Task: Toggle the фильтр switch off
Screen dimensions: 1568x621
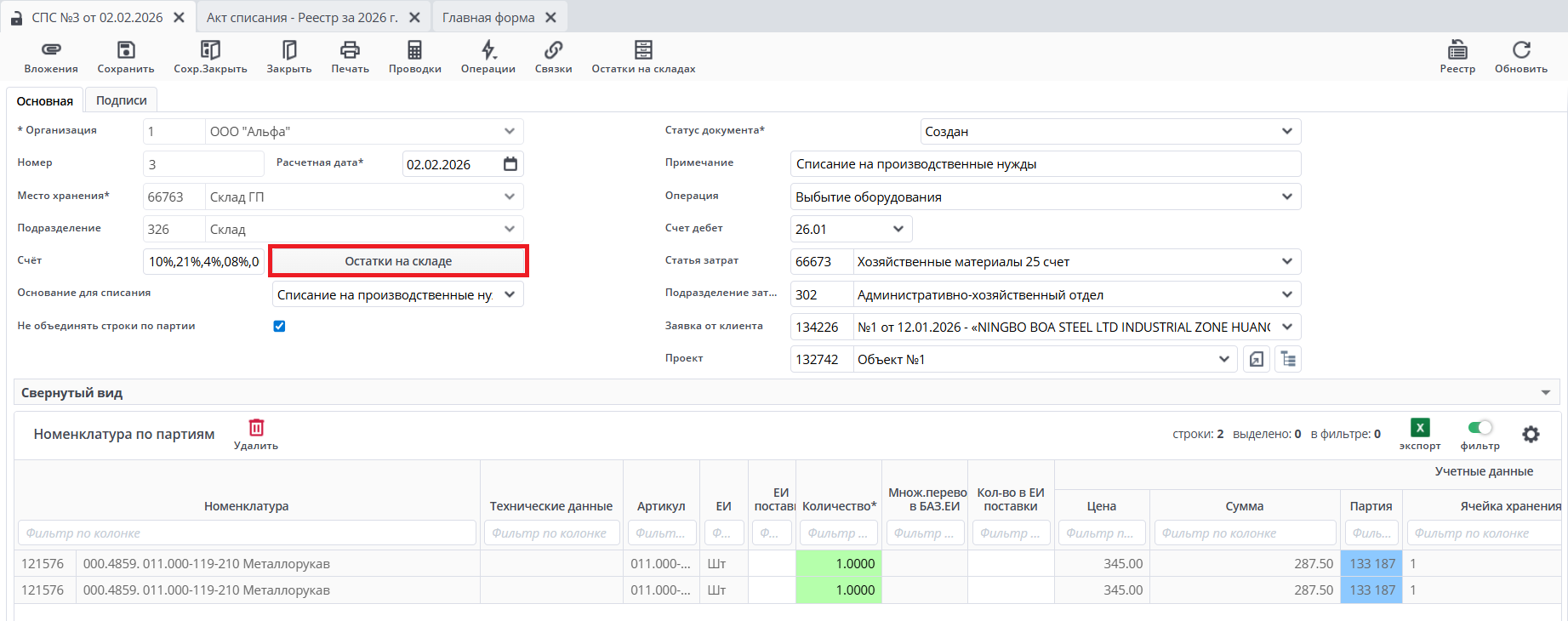Action: [x=1480, y=427]
